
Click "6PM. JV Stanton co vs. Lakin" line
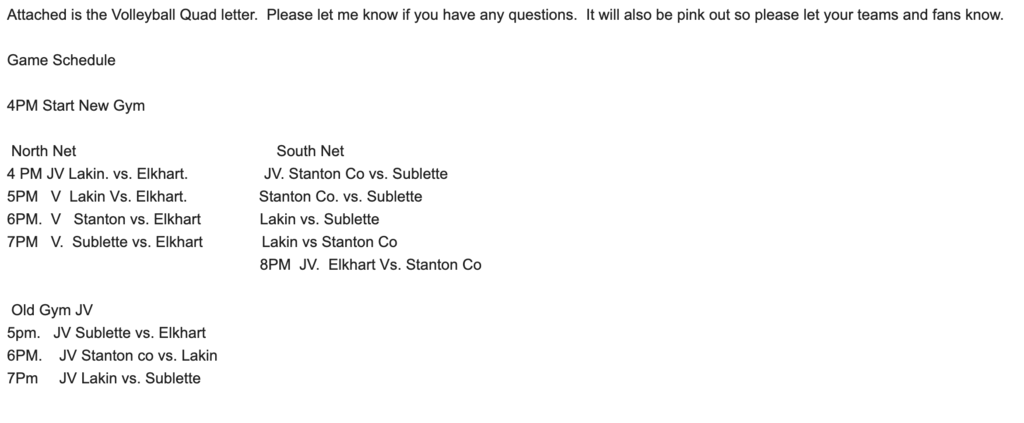coord(112,355)
